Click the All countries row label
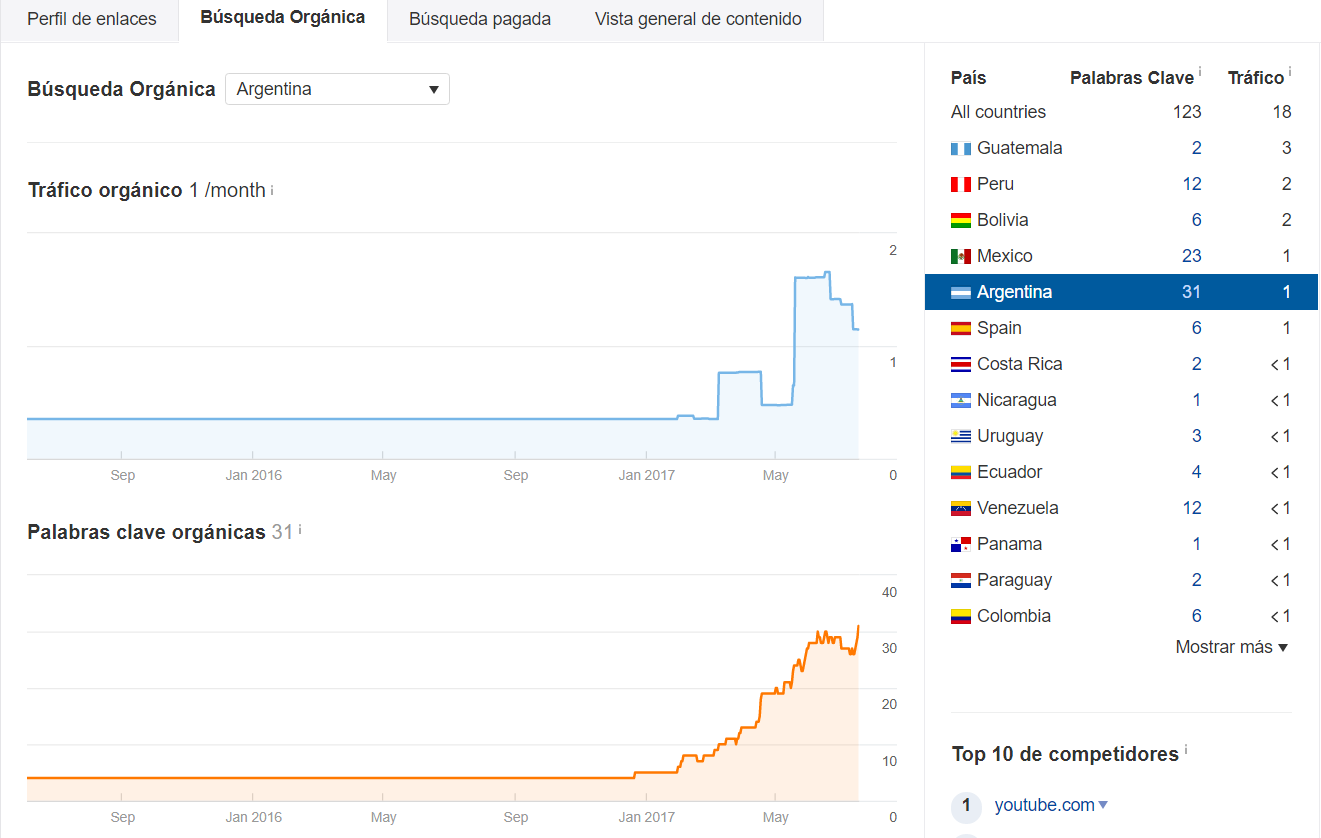Viewport: 1321px width, 838px height. [998, 112]
